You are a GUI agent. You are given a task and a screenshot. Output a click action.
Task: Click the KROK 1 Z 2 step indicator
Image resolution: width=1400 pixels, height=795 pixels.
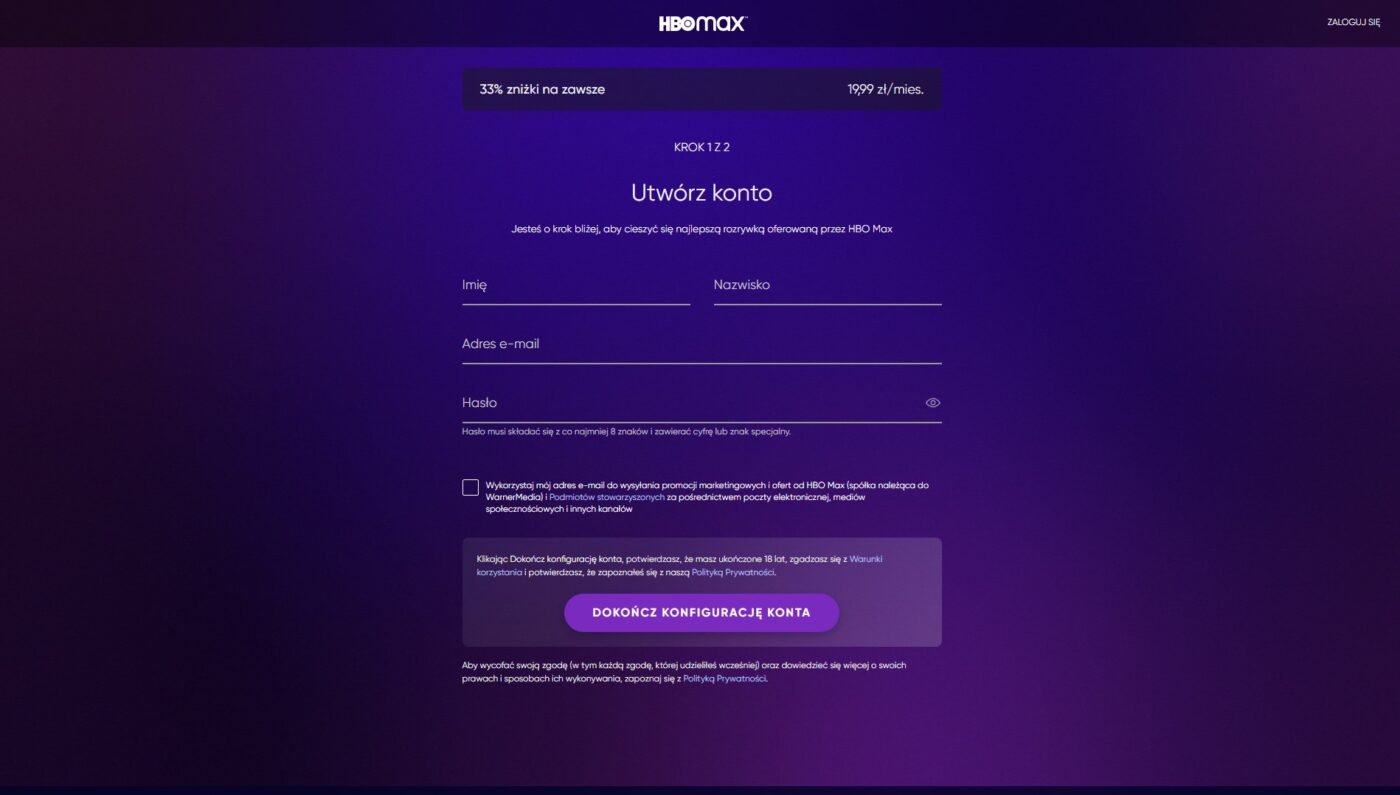click(x=702, y=147)
